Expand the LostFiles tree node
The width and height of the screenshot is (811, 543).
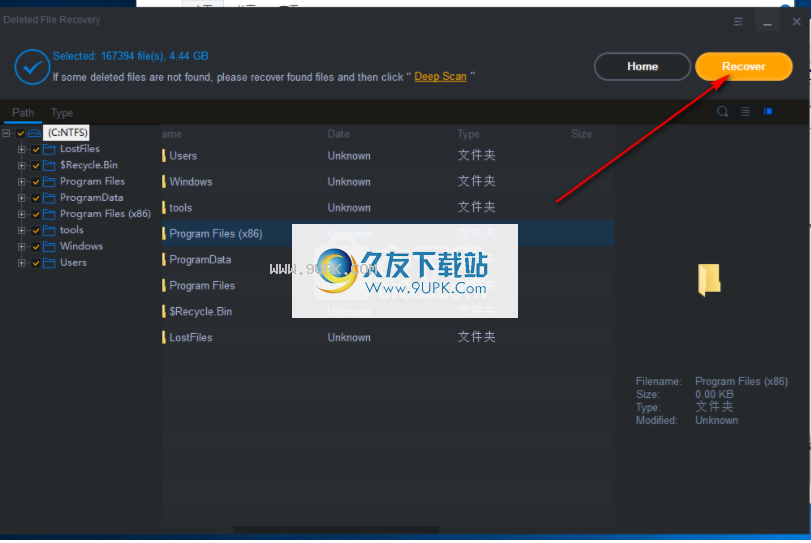(21, 149)
